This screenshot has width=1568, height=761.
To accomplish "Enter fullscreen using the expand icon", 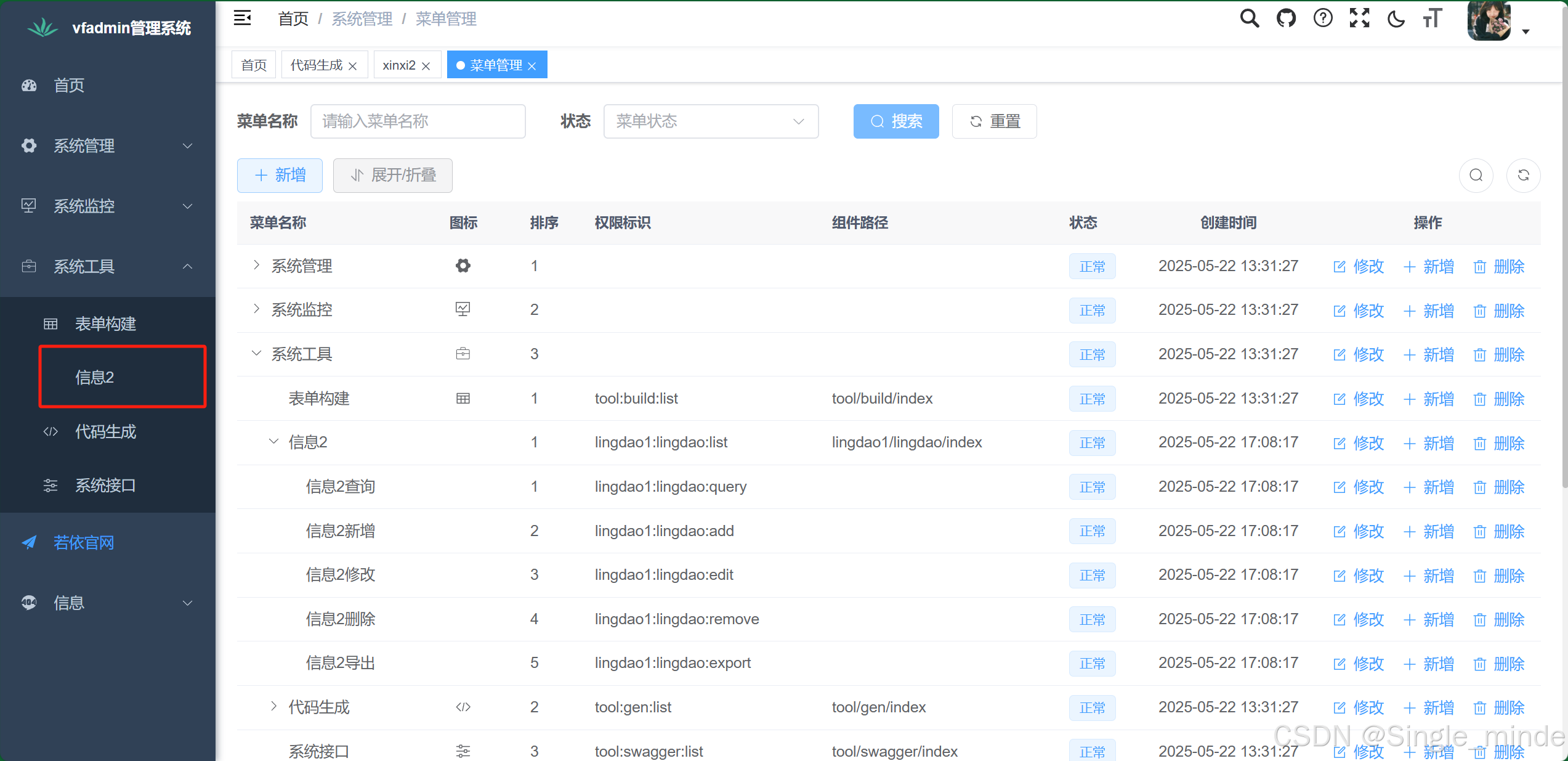I will point(1359,18).
